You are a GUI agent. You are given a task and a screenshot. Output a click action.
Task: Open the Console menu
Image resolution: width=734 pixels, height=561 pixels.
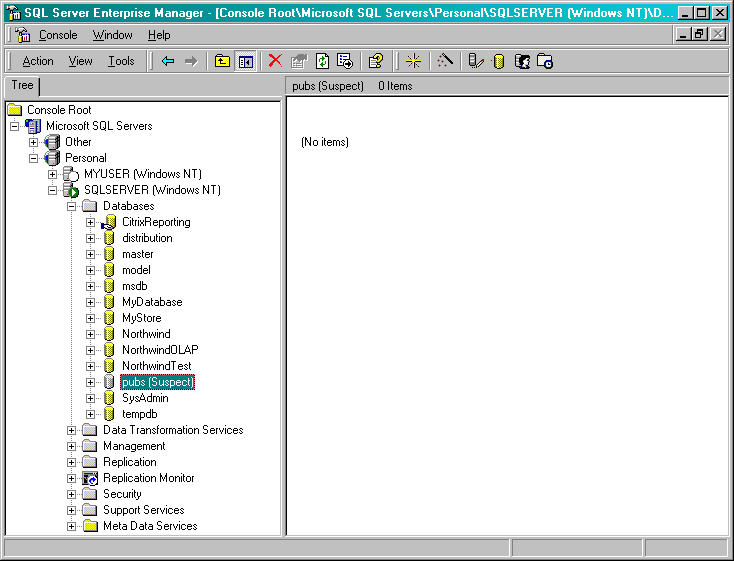(x=57, y=35)
